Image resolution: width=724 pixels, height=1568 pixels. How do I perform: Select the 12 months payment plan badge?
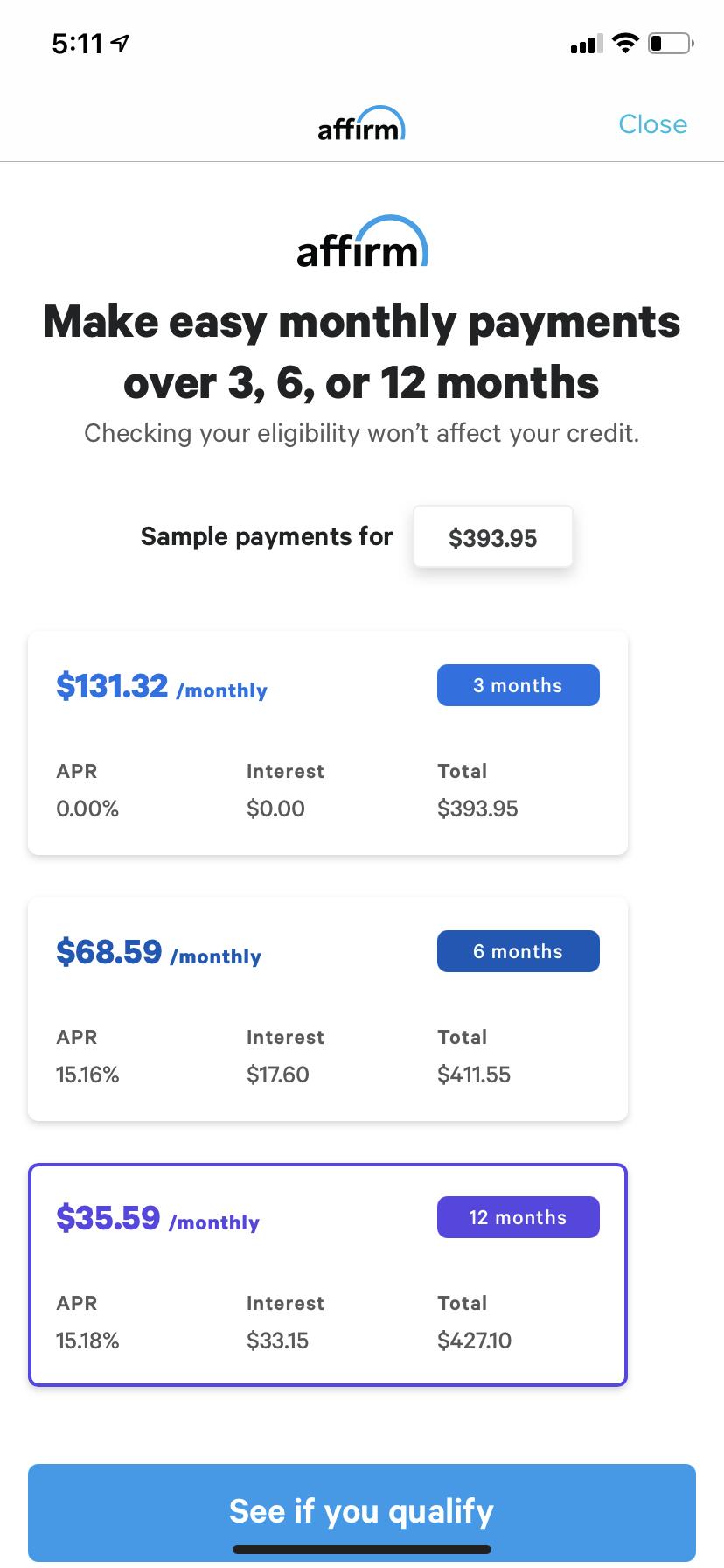(518, 1217)
